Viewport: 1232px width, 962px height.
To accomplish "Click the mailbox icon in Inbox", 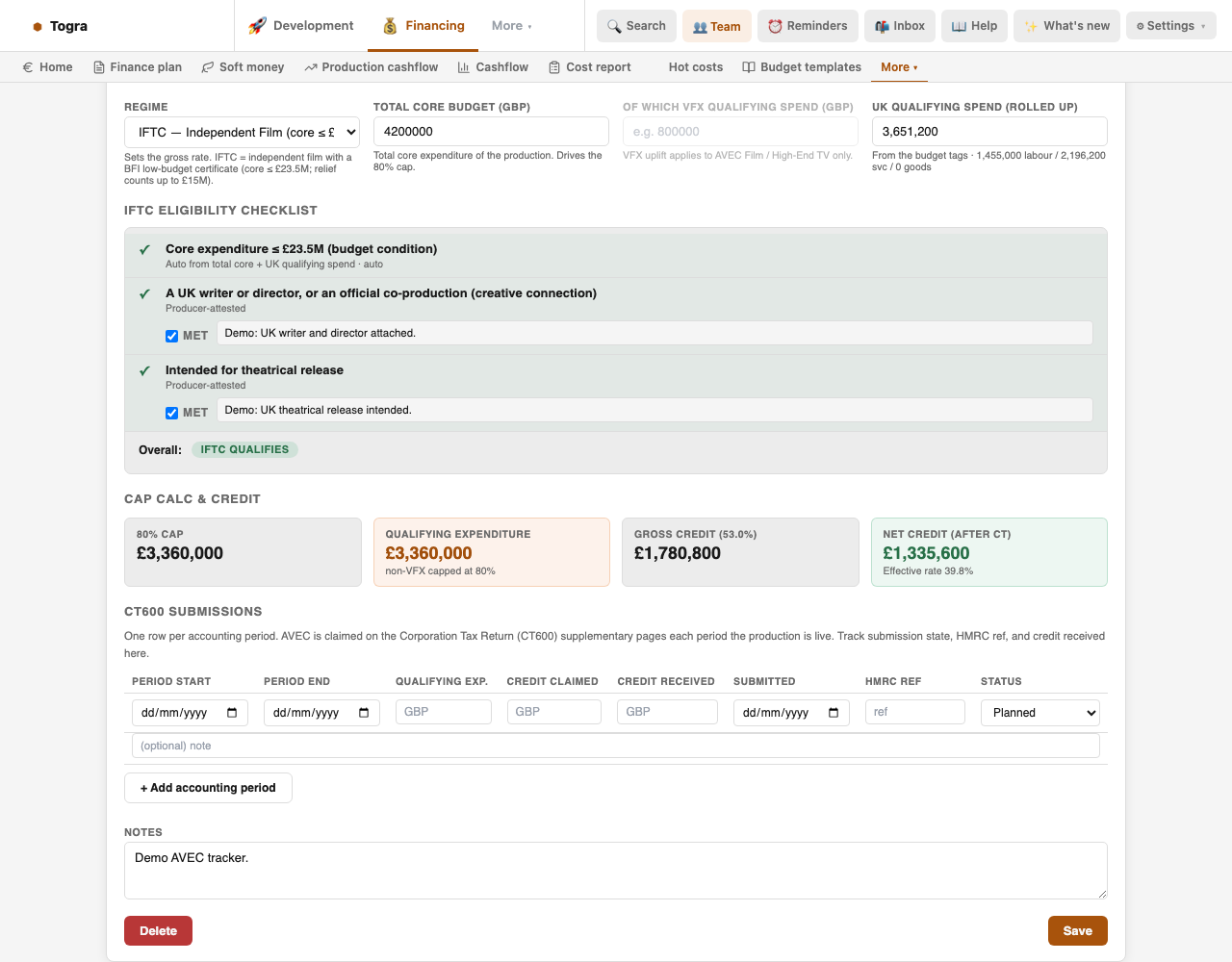I will [x=882, y=26].
